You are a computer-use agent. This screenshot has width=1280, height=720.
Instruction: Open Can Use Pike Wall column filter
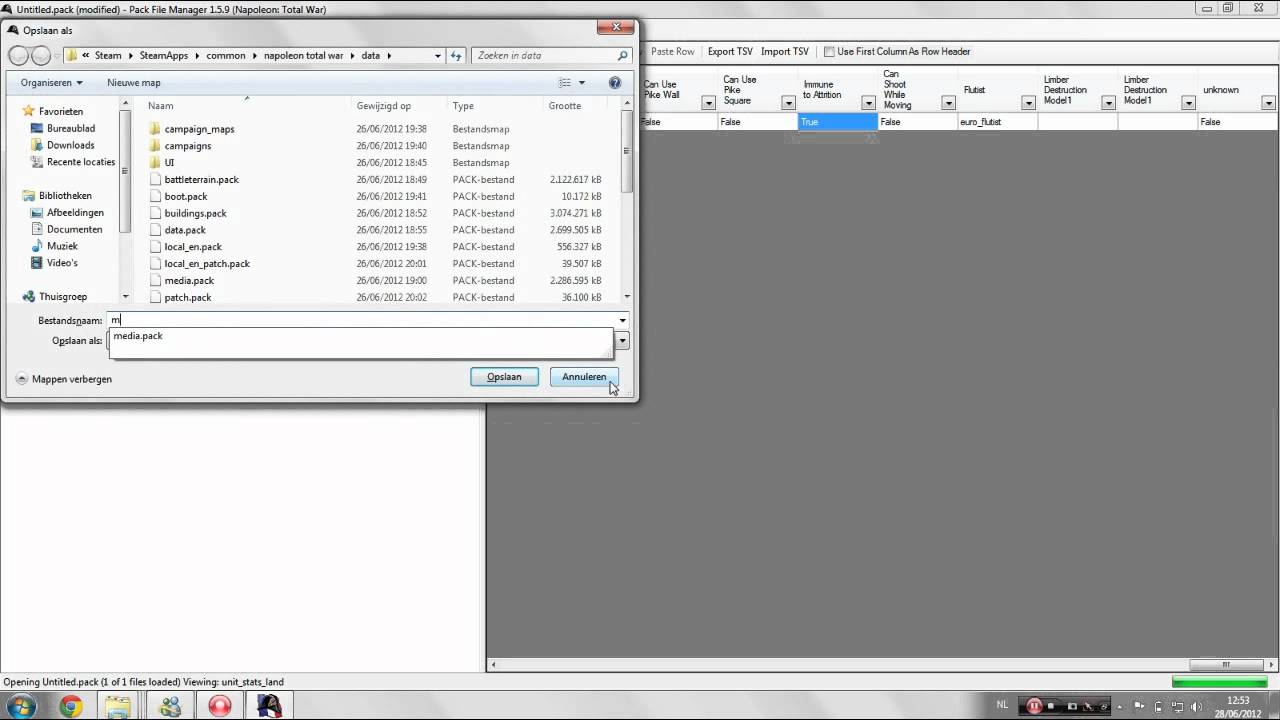tap(708, 103)
